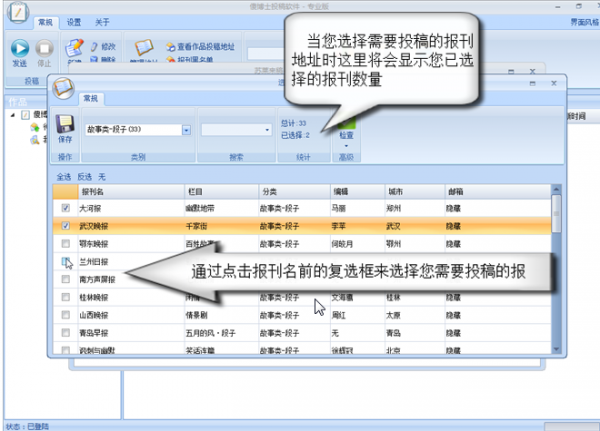Click the 停止 (Stop) icon
The image size is (600, 431).
coord(44,47)
